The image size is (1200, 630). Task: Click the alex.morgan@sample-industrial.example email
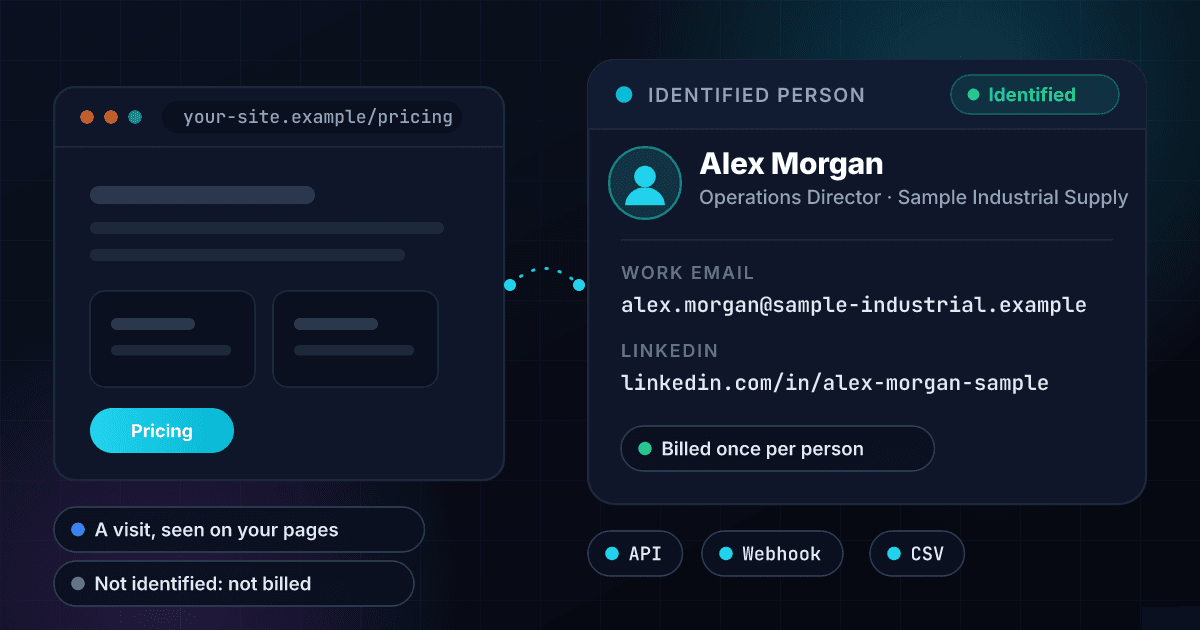click(854, 304)
